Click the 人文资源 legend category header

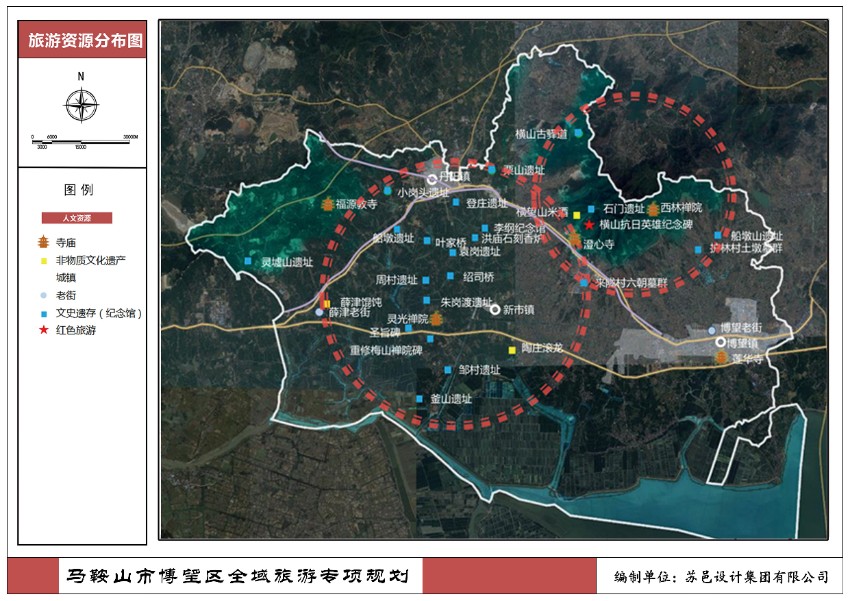coord(77,217)
